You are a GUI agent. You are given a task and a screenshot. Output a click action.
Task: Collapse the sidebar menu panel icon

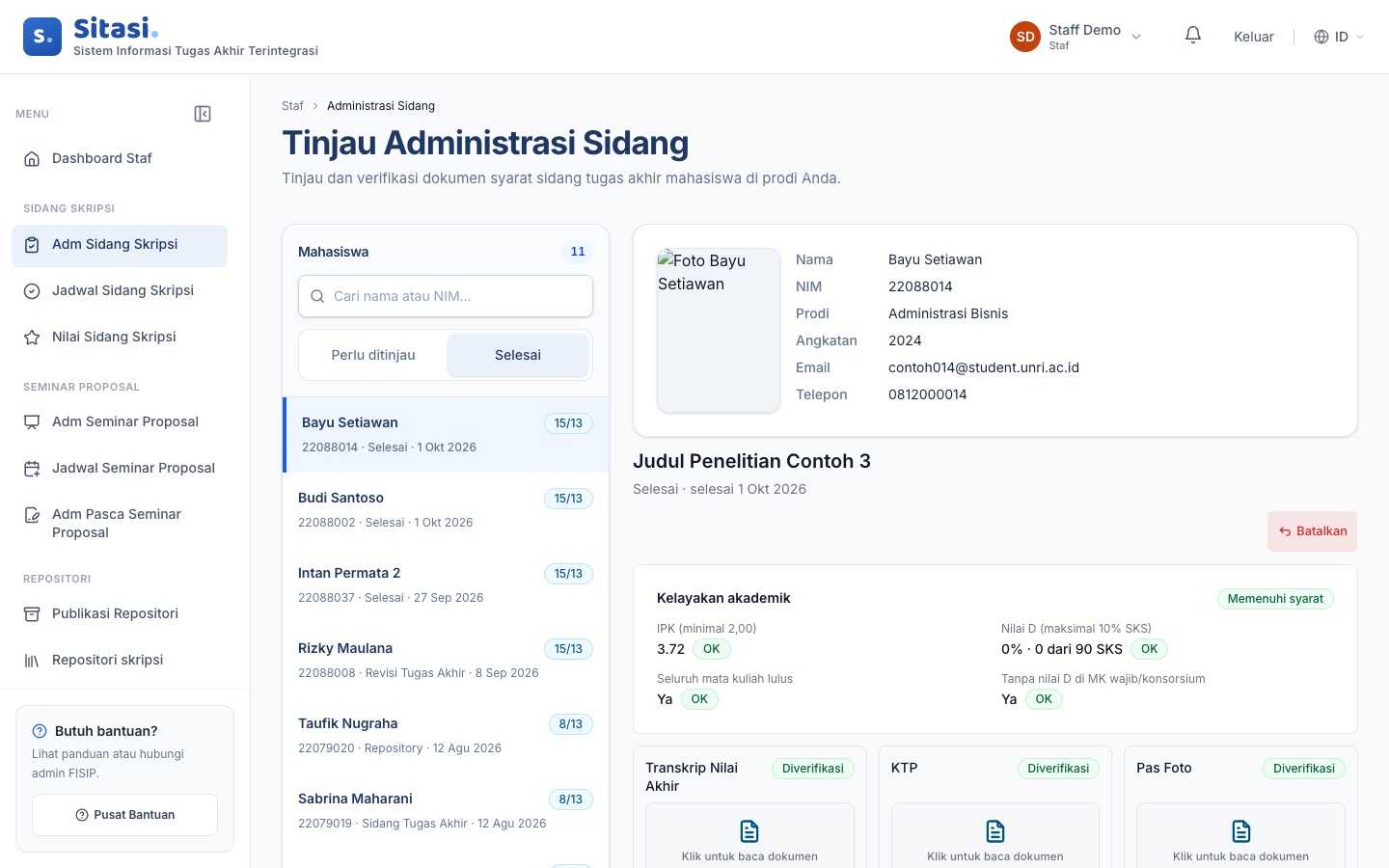[x=203, y=114]
